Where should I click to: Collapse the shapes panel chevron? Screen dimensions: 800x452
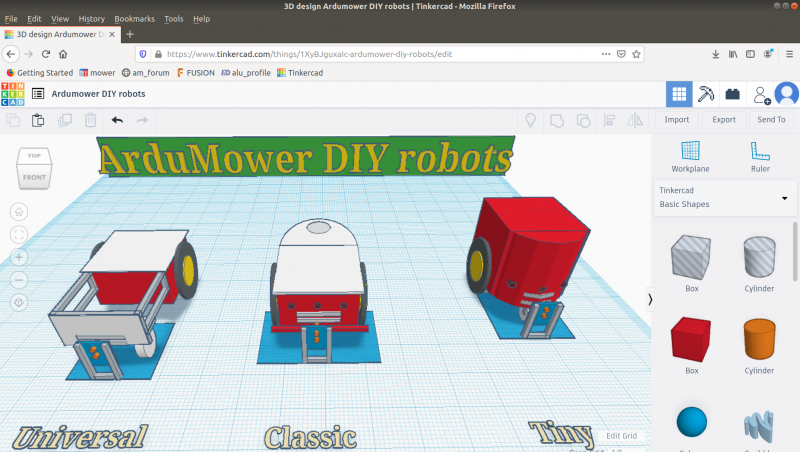650,299
